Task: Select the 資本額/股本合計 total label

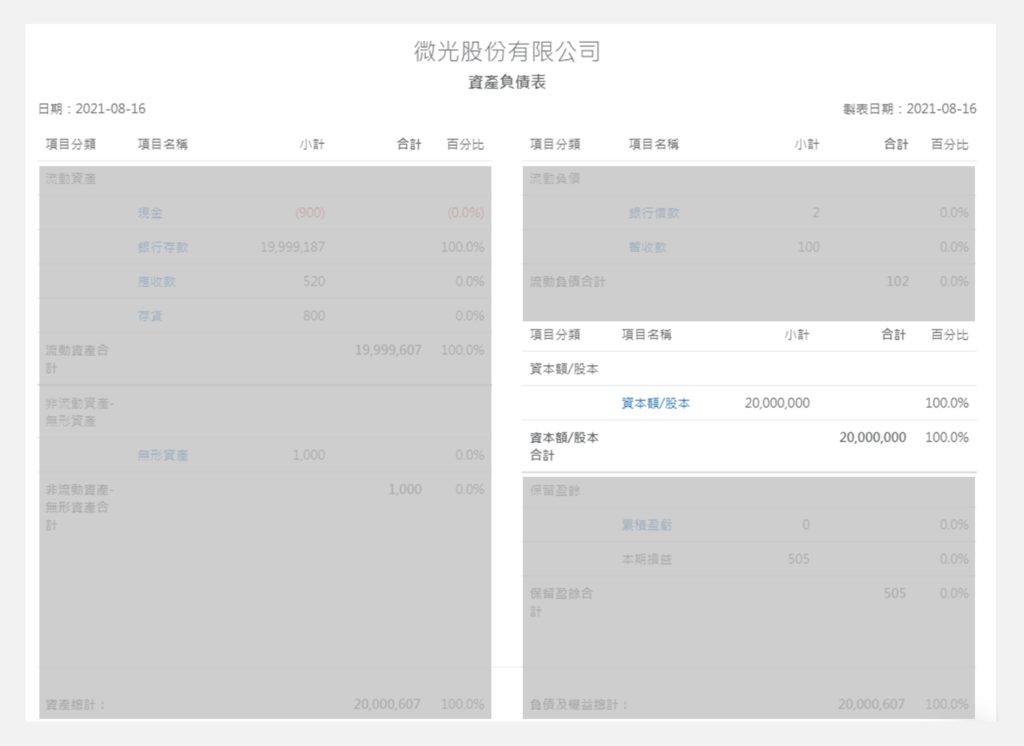Action: (564, 446)
